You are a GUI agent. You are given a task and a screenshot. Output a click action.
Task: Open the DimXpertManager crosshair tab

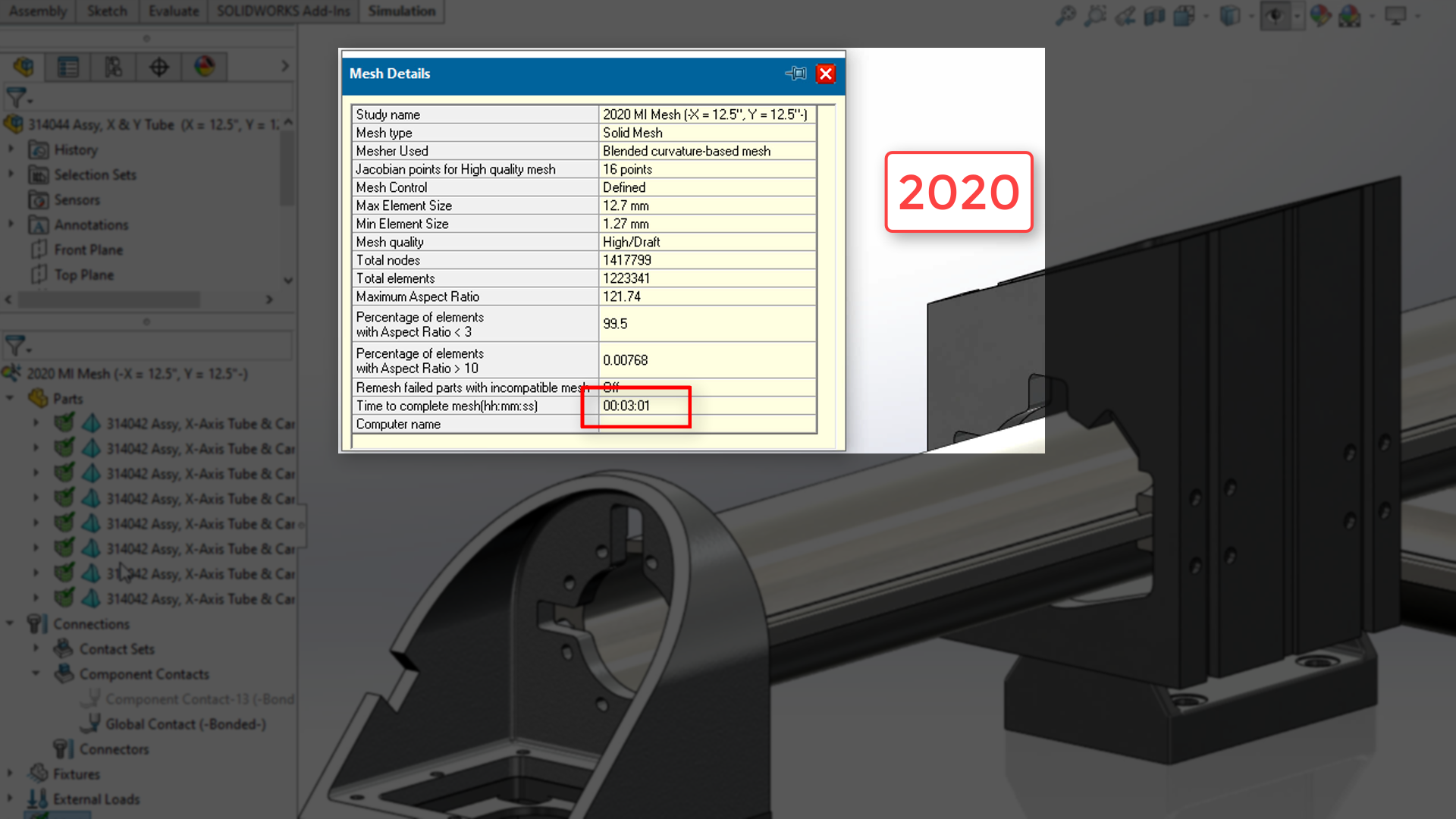(159, 67)
